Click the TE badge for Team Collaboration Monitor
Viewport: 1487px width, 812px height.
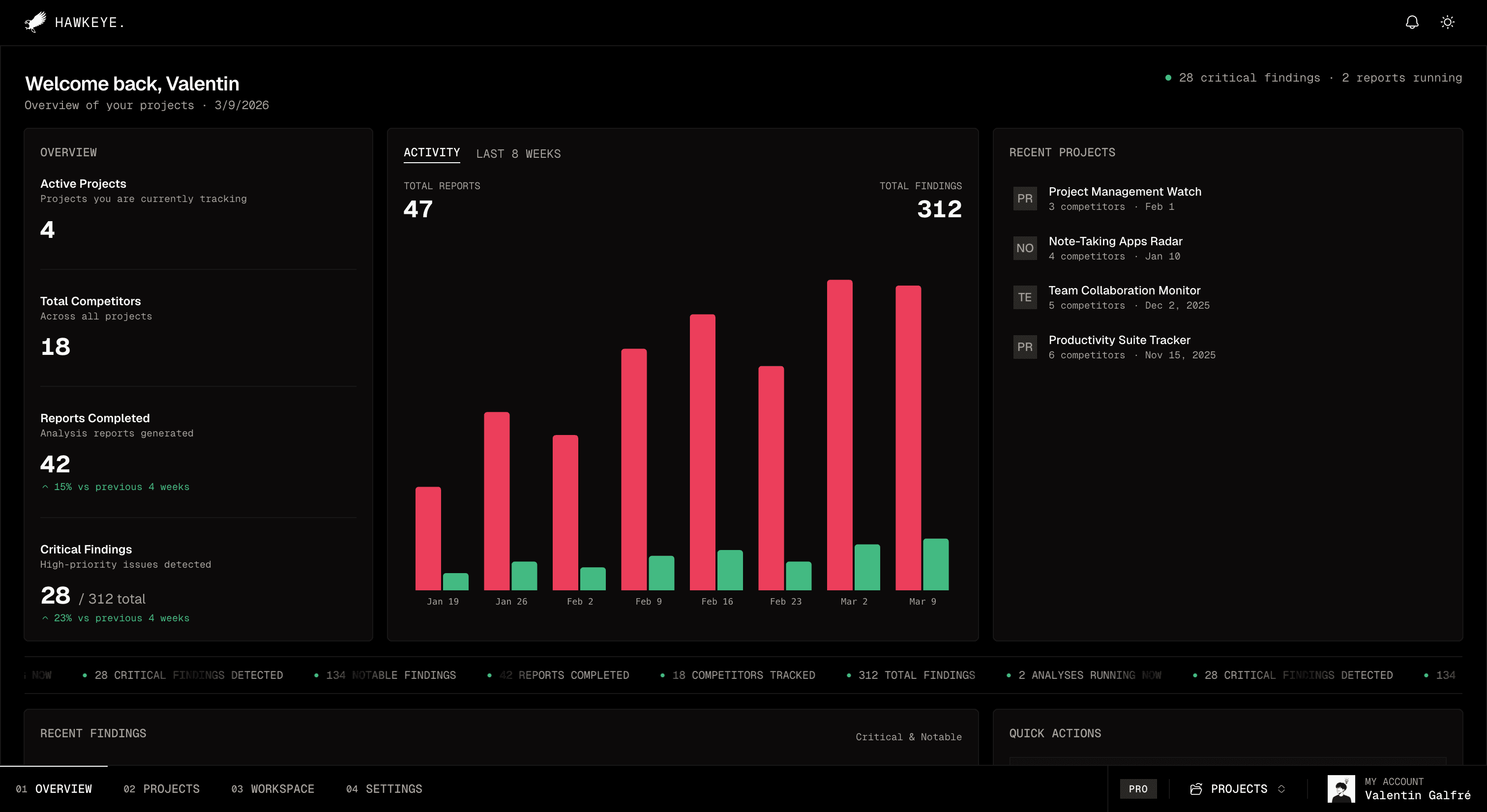[x=1025, y=297]
